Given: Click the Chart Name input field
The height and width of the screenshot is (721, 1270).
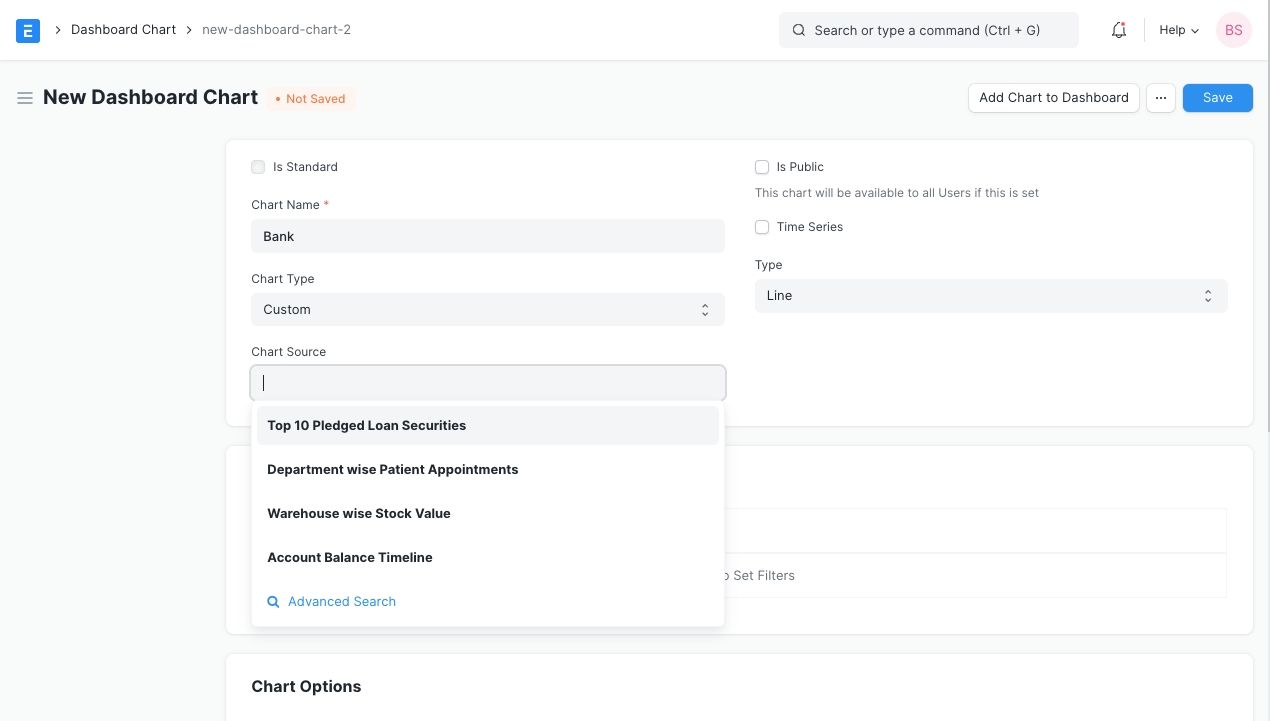Looking at the screenshot, I should tap(487, 236).
